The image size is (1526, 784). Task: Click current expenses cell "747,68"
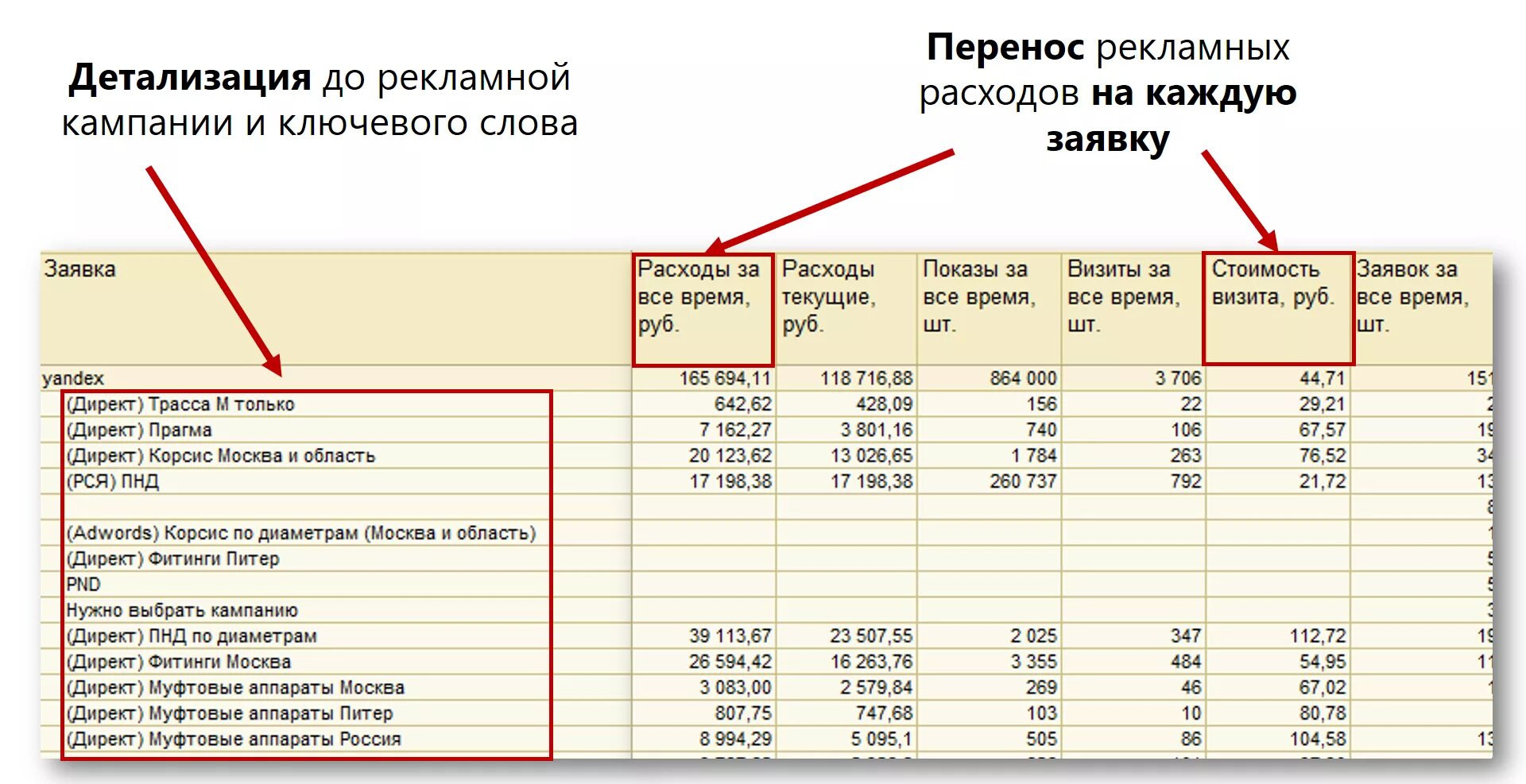pos(846,713)
